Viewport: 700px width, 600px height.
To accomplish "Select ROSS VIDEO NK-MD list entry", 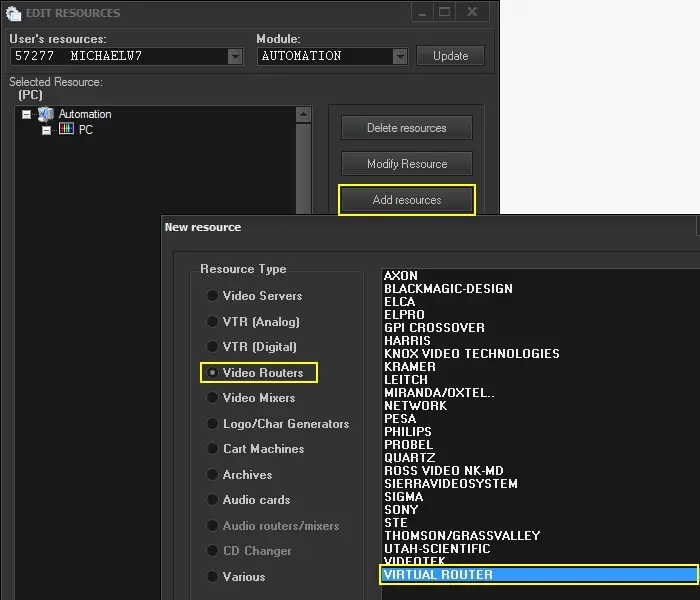I will click(x=445, y=471).
